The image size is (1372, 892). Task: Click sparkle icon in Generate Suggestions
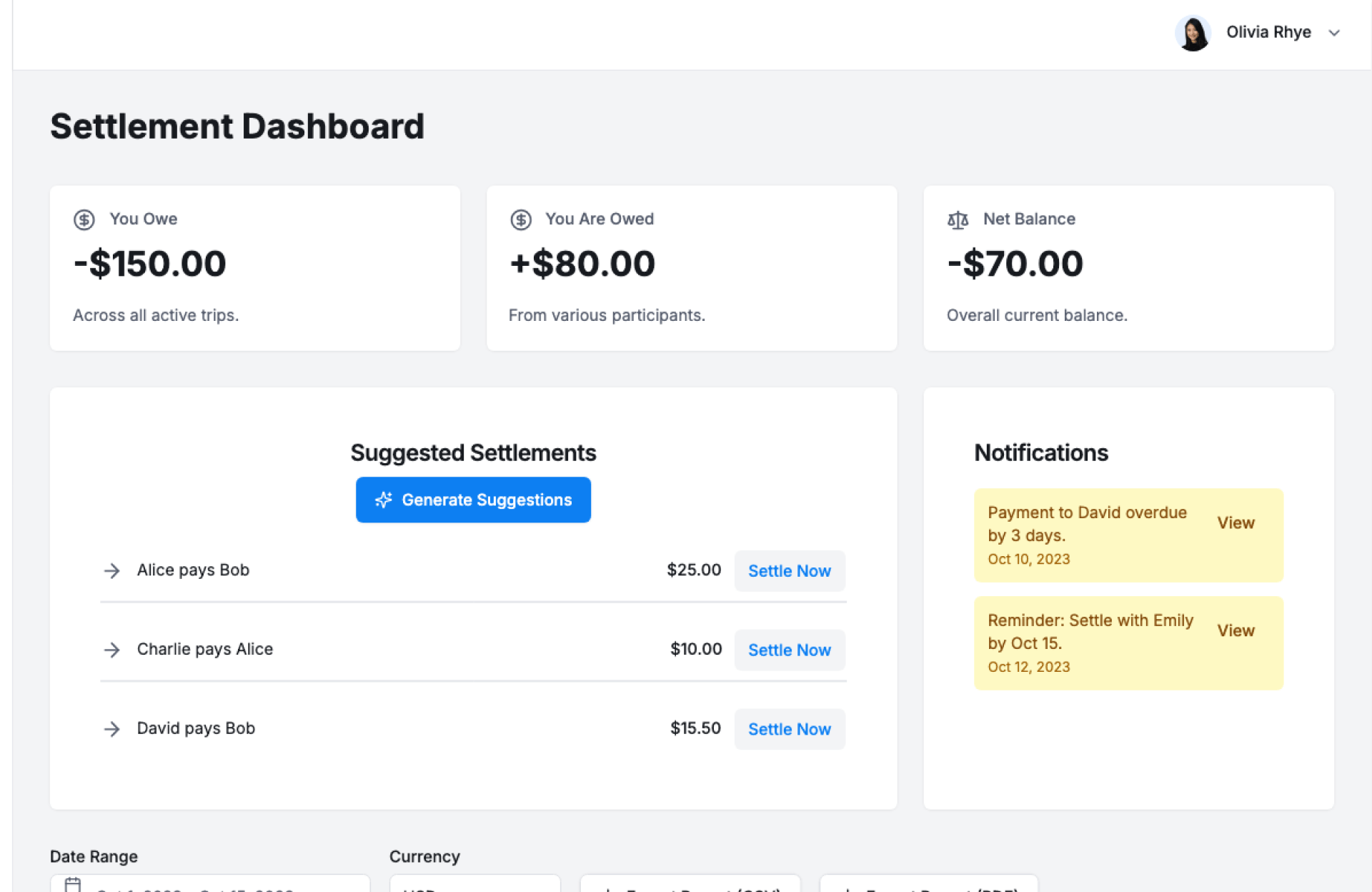pyautogui.click(x=384, y=500)
